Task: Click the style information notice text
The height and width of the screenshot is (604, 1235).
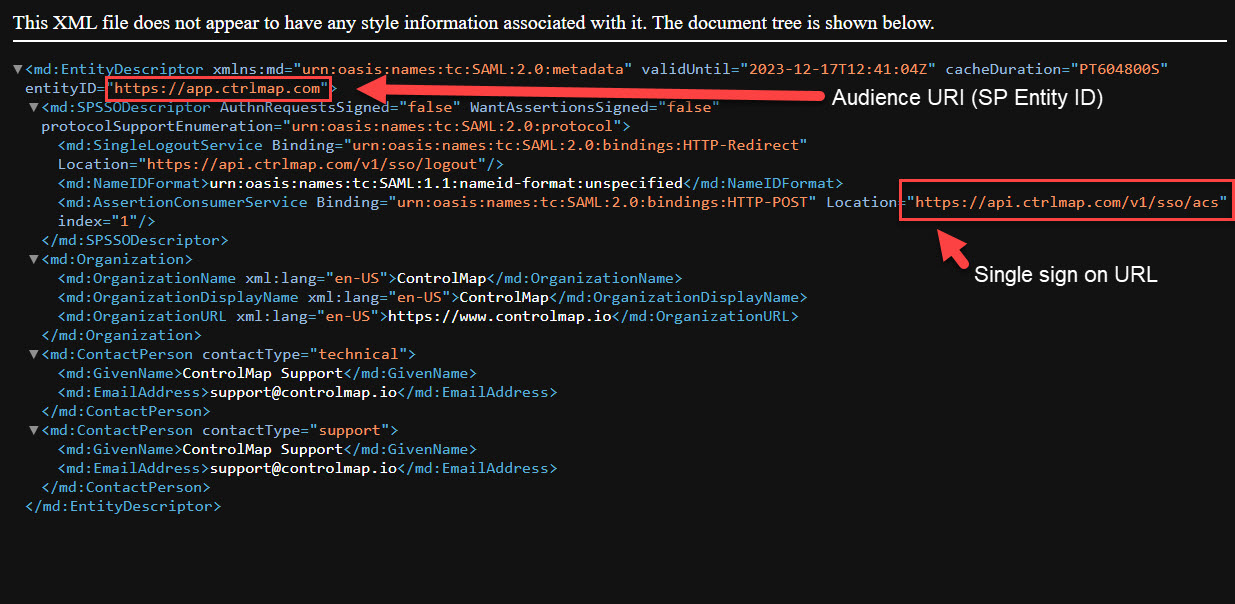Action: (474, 22)
